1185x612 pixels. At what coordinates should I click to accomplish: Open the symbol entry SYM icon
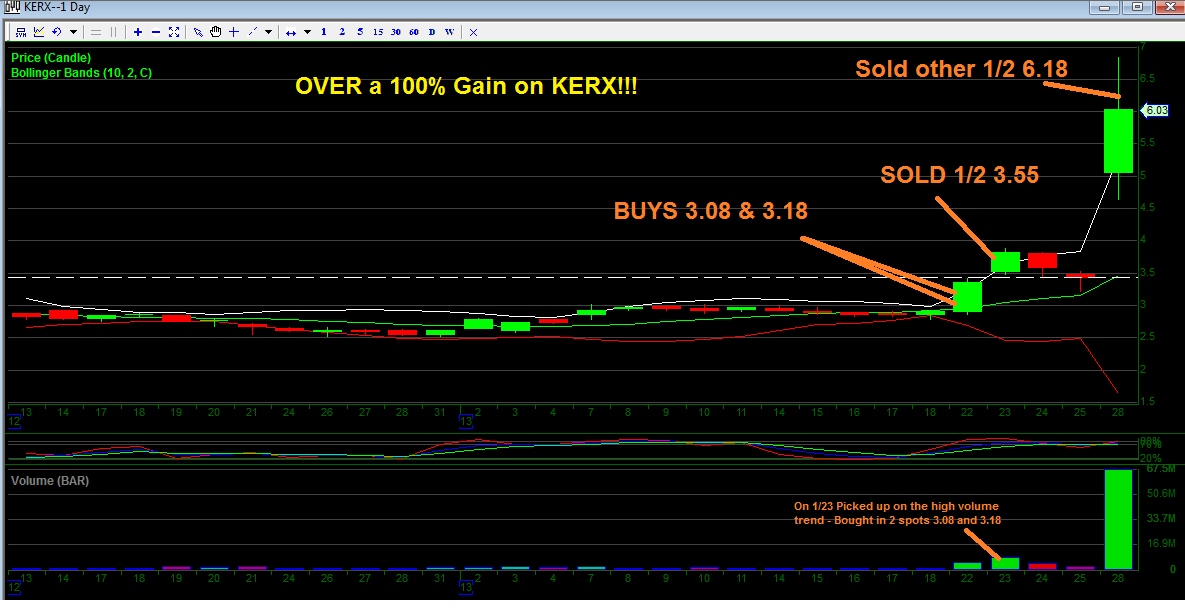21,32
